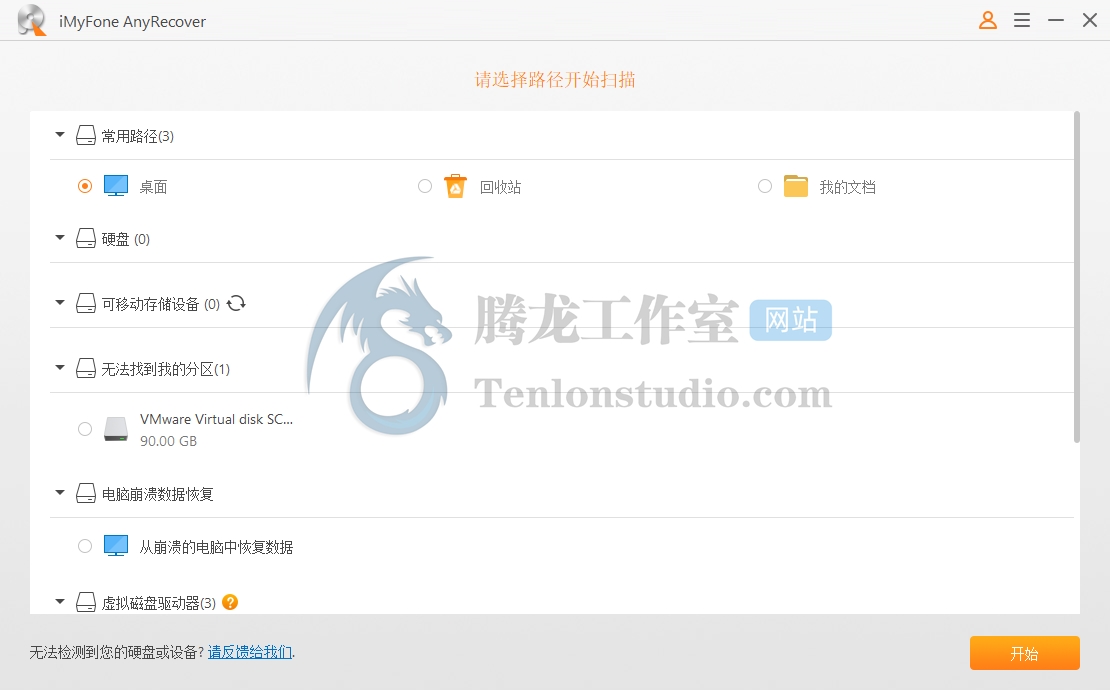Click the 虚拟磁盘驱动器(3) heading
The width and height of the screenshot is (1110, 690).
pos(159,603)
